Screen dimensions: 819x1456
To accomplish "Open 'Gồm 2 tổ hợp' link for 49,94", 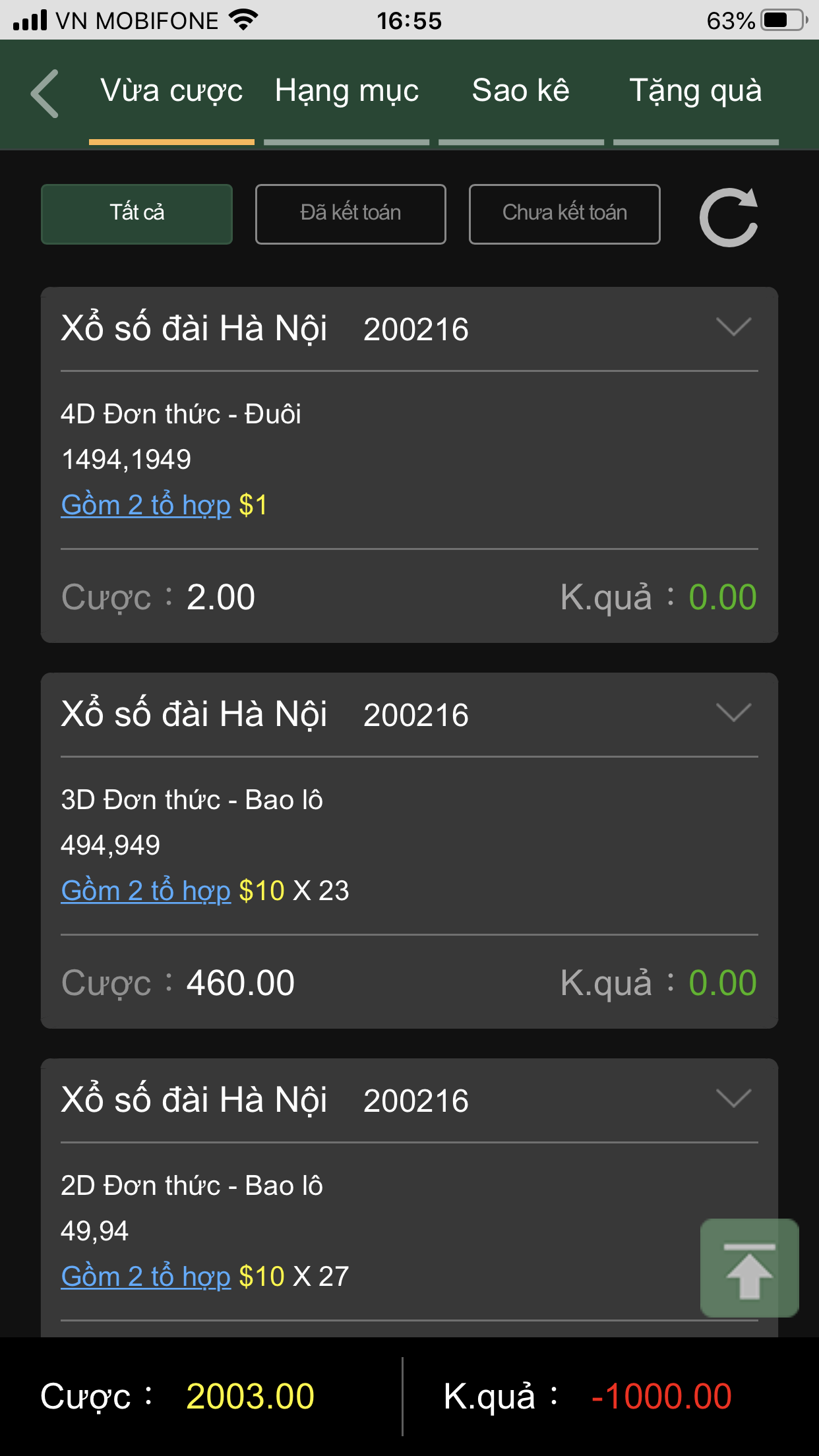I will [x=146, y=1277].
